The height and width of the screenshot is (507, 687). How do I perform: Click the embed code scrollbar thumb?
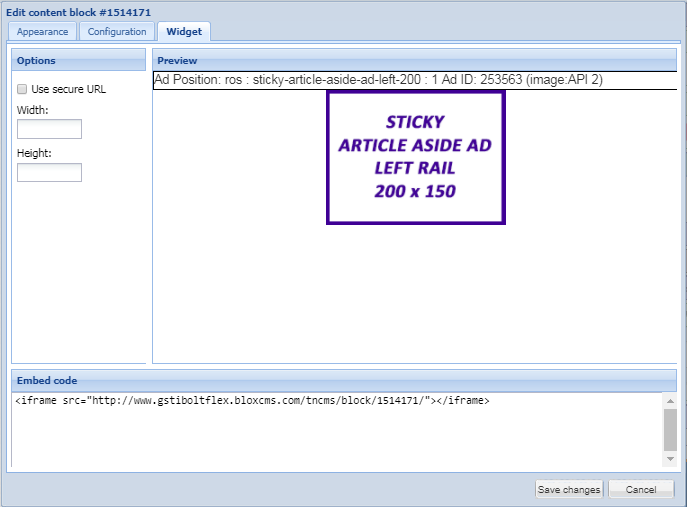670,430
